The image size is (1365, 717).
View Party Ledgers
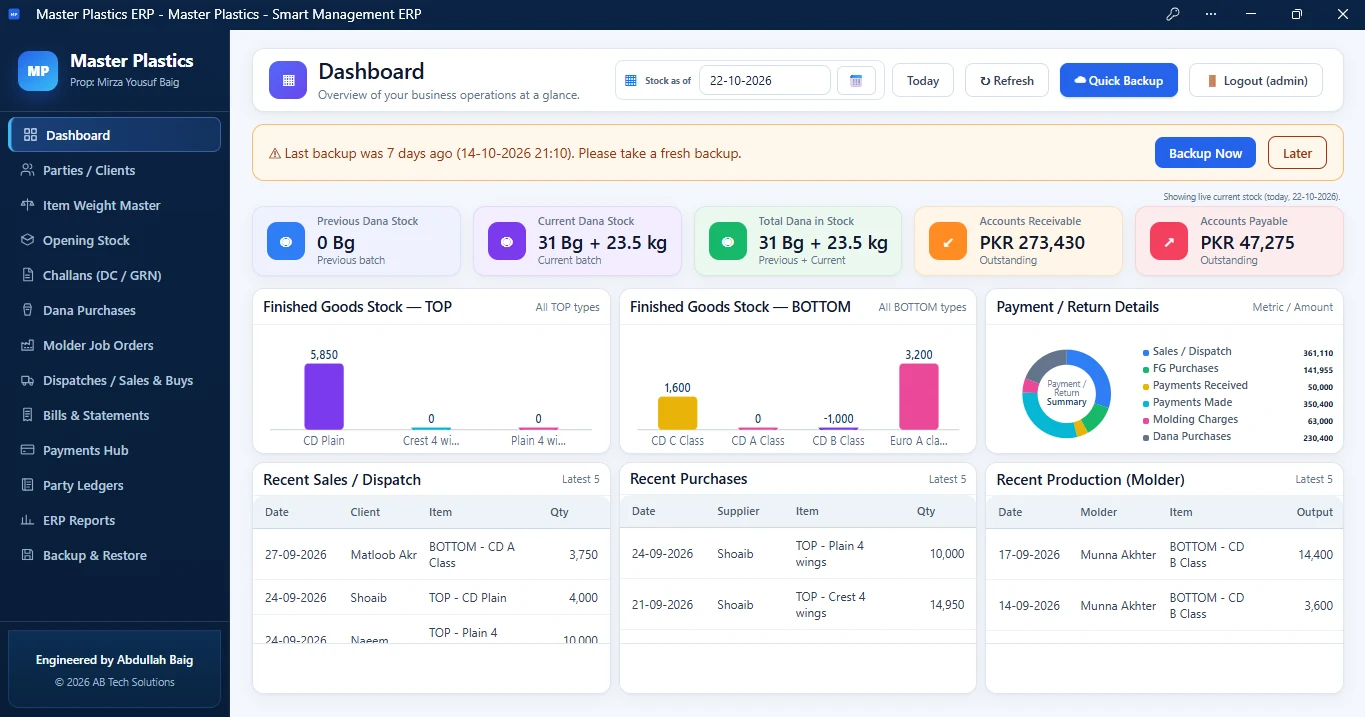point(114,485)
